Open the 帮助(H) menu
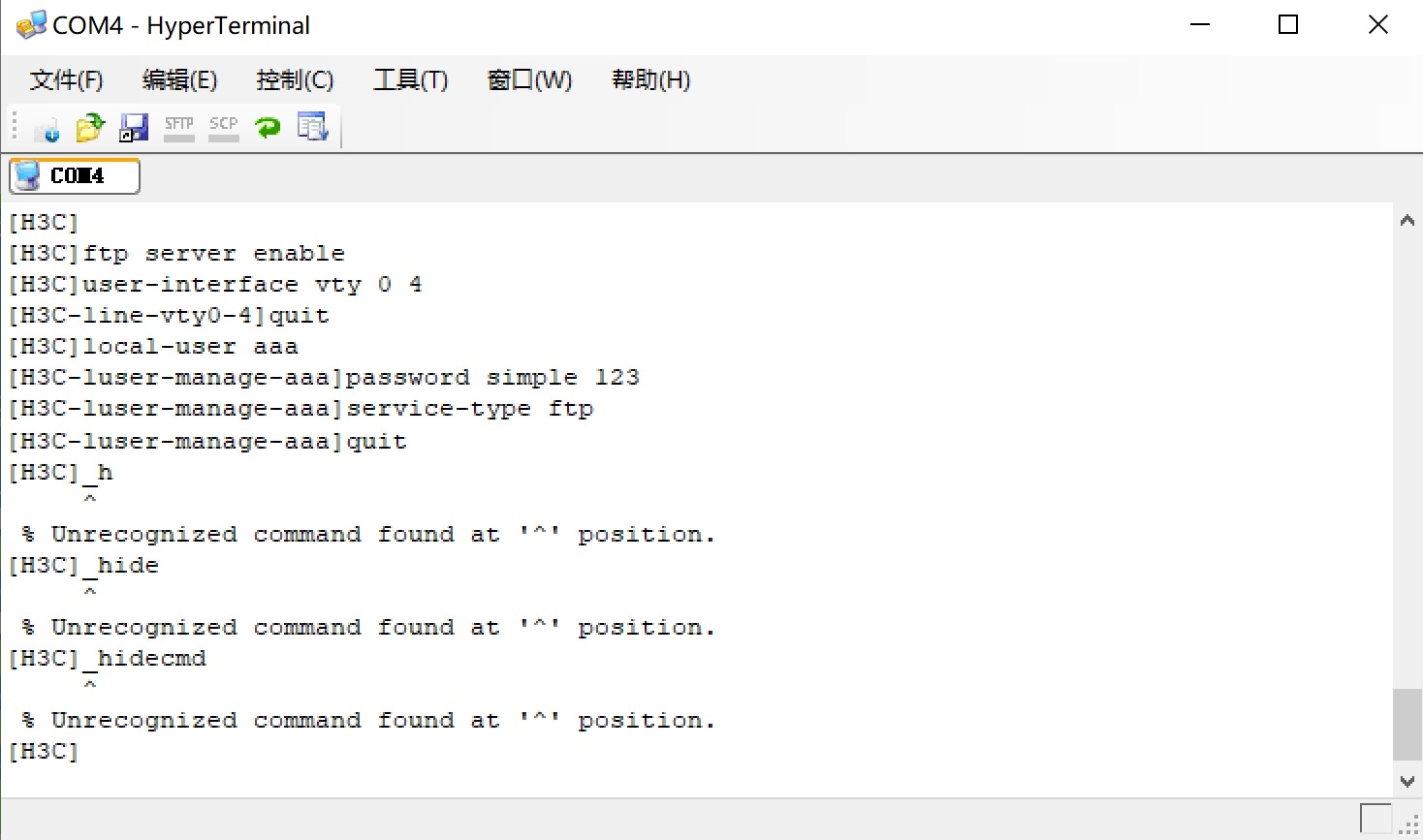This screenshot has width=1423, height=840. point(650,80)
